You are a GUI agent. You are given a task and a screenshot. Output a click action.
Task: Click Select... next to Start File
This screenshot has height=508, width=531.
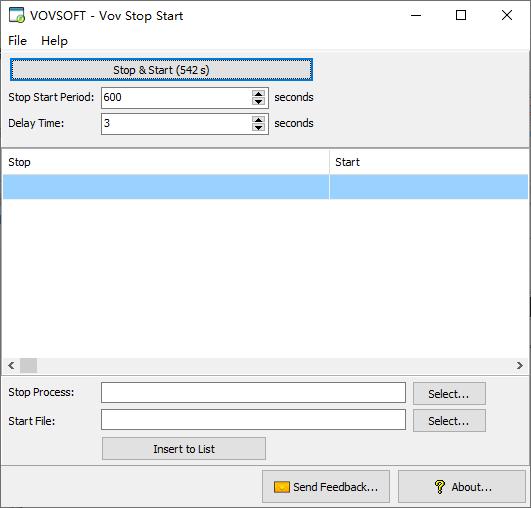tap(449, 421)
